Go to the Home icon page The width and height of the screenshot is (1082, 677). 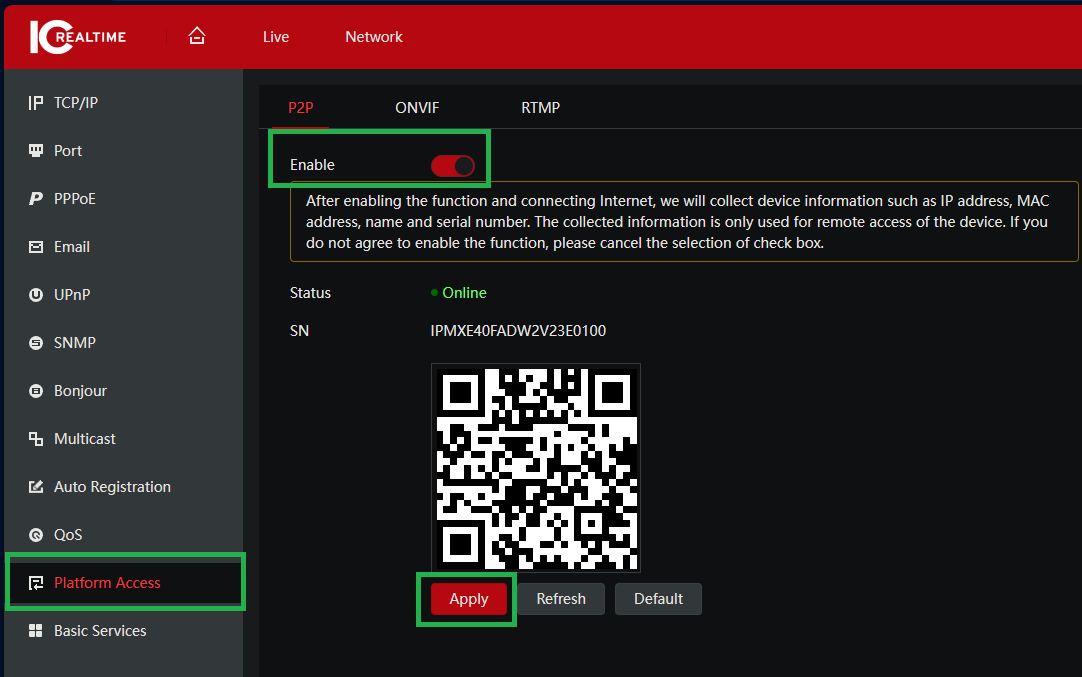click(x=197, y=36)
